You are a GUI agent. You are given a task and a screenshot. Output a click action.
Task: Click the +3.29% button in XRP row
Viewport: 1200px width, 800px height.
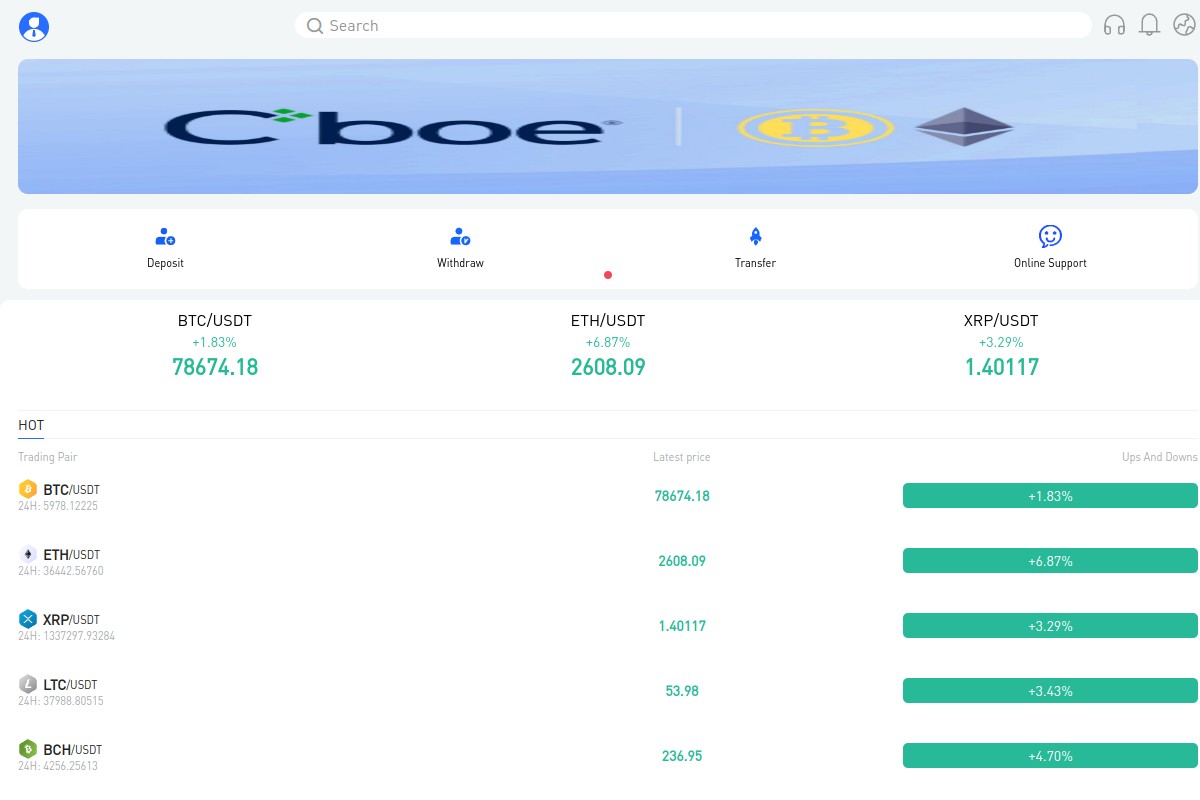[1050, 626]
